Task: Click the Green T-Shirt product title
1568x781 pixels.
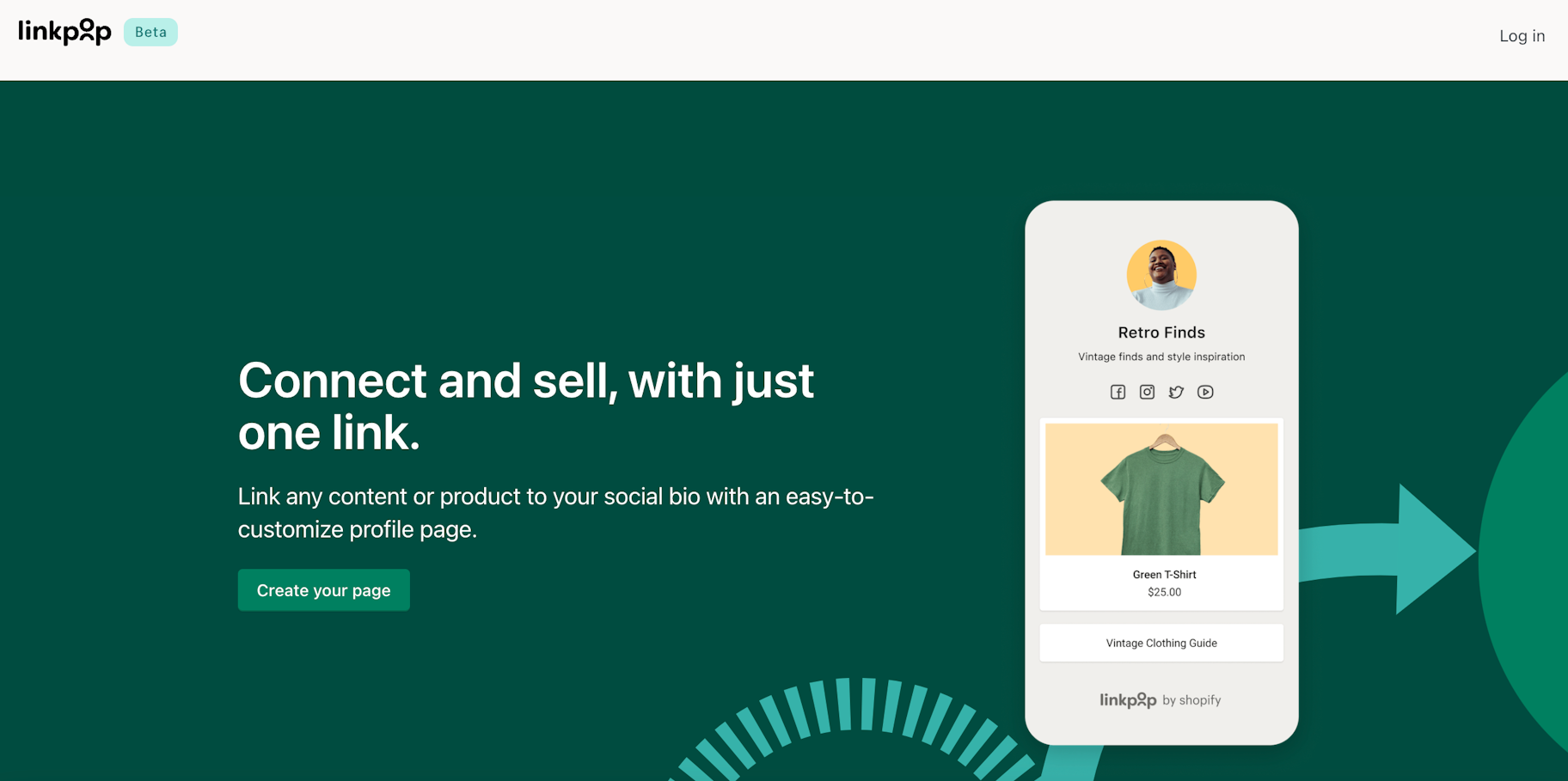Action: (1164, 575)
